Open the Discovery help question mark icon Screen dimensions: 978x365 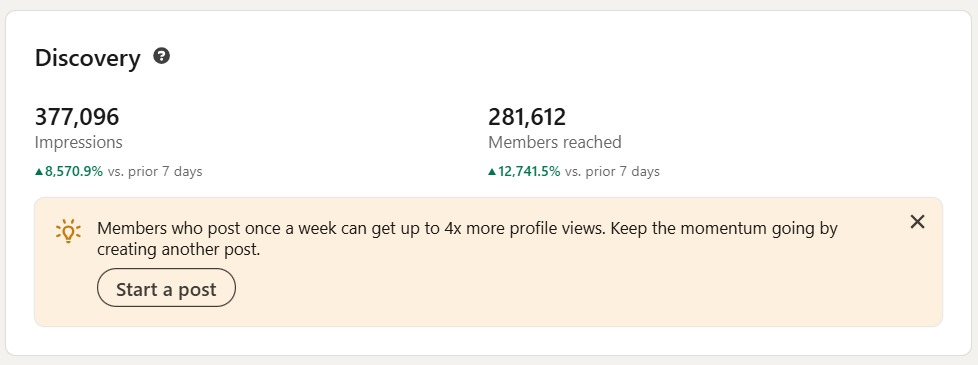click(x=162, y=56)
